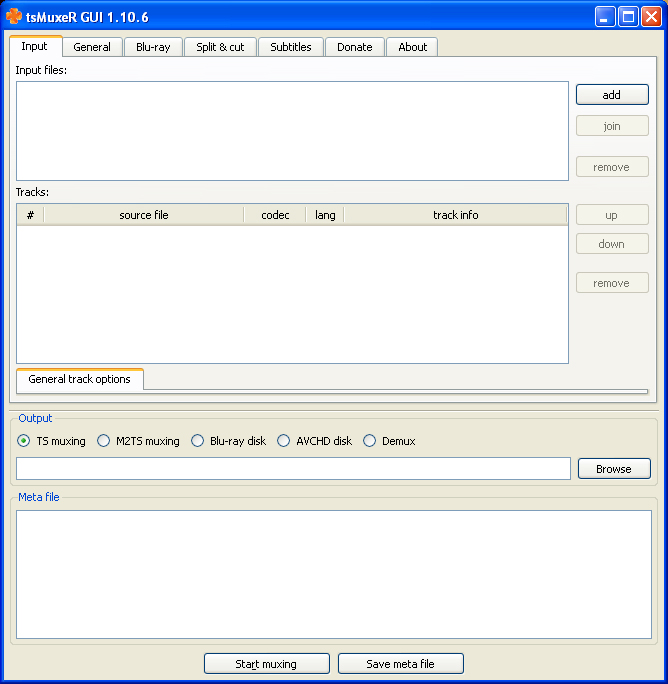The width and height of the screenshot is (668, 684).
Task: Select the General track options tab
Action: pos(79,379)
